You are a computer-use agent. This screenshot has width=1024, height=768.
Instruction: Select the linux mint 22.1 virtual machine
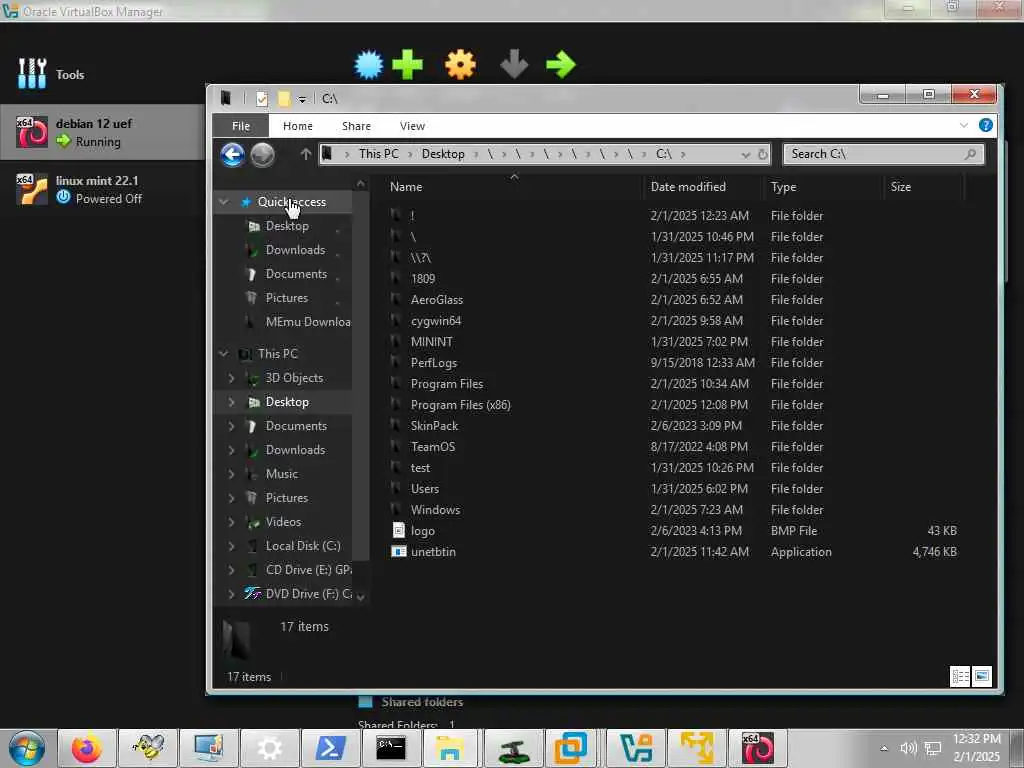[x=103, y=189]
